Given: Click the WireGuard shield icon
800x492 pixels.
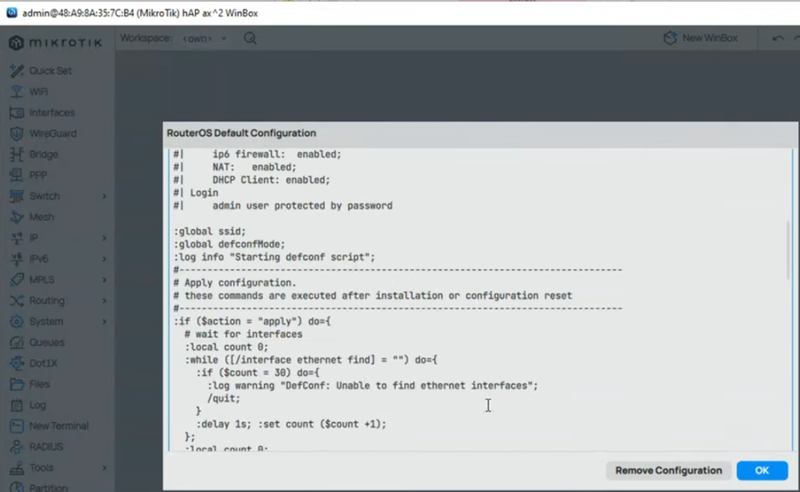Looking at the screenshot, I should click(x=16, y=133).
